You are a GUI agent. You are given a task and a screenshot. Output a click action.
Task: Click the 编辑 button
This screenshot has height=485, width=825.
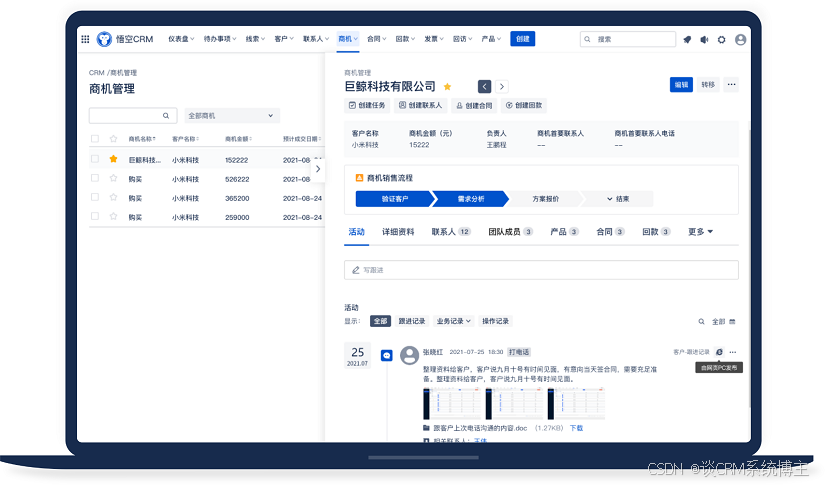[681, 85]
